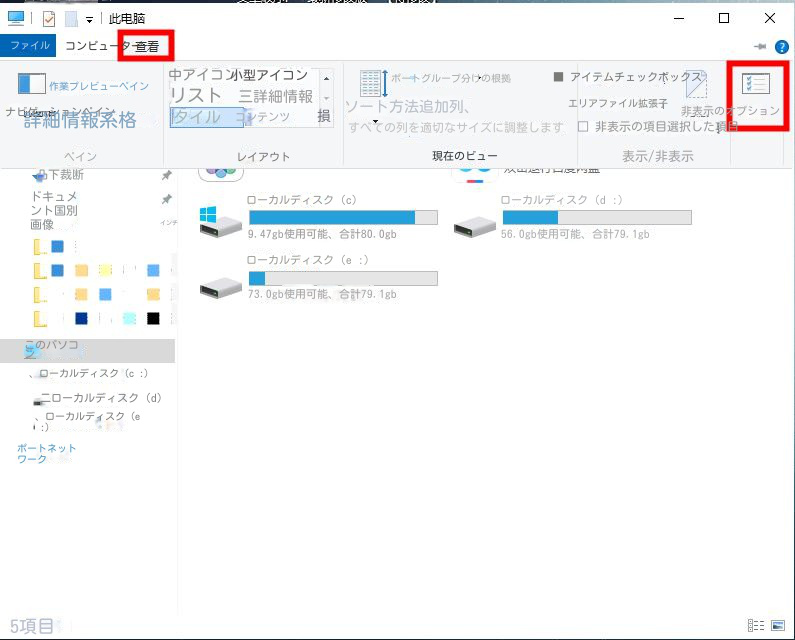795x640 pixels.
Task: Click the disk C usage bar
Action: (343, 218)
